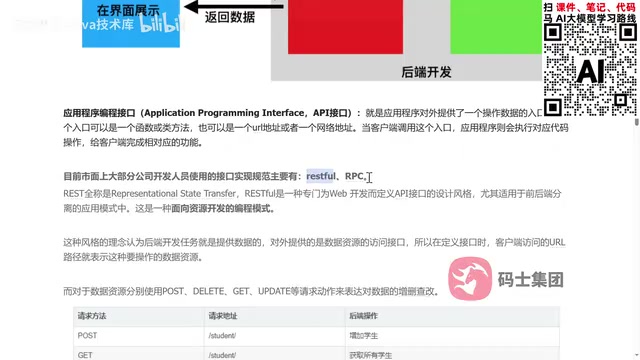Click the bold heading "应用程序编程接口"
The width and height of the screenshot is (640, 360).
99,113
